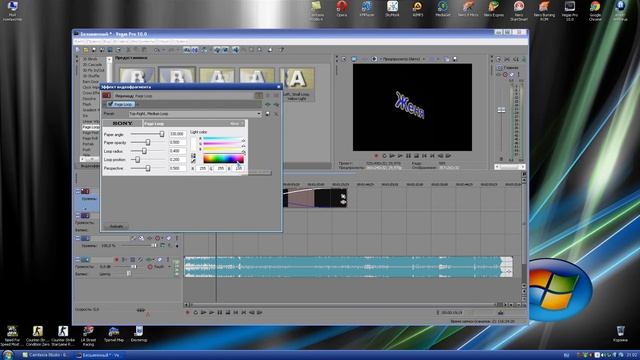Click the cyan Red-channel color slider
The image size is (640, 360).
point(222,139)
